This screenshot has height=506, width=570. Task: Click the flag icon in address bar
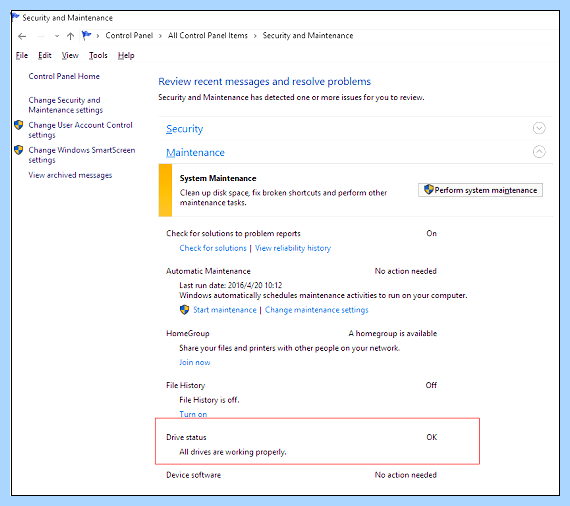[87, 35]
